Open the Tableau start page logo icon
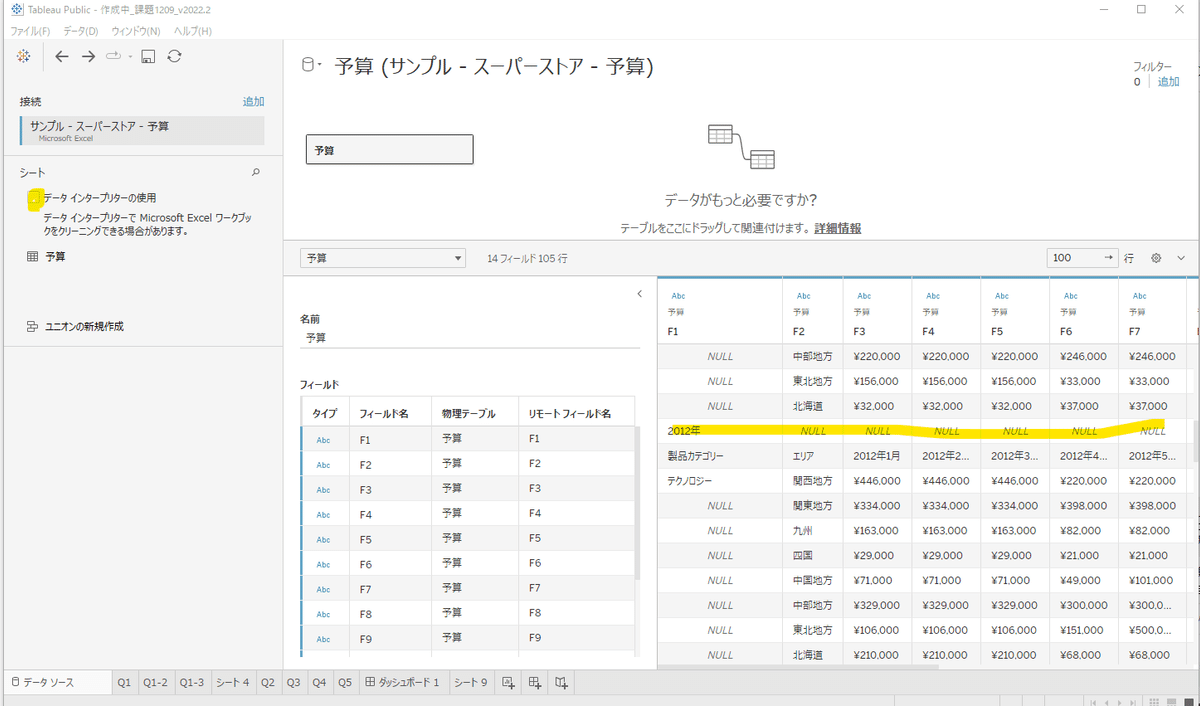The width and height of the screenshot is (1200, 706). 24,56
